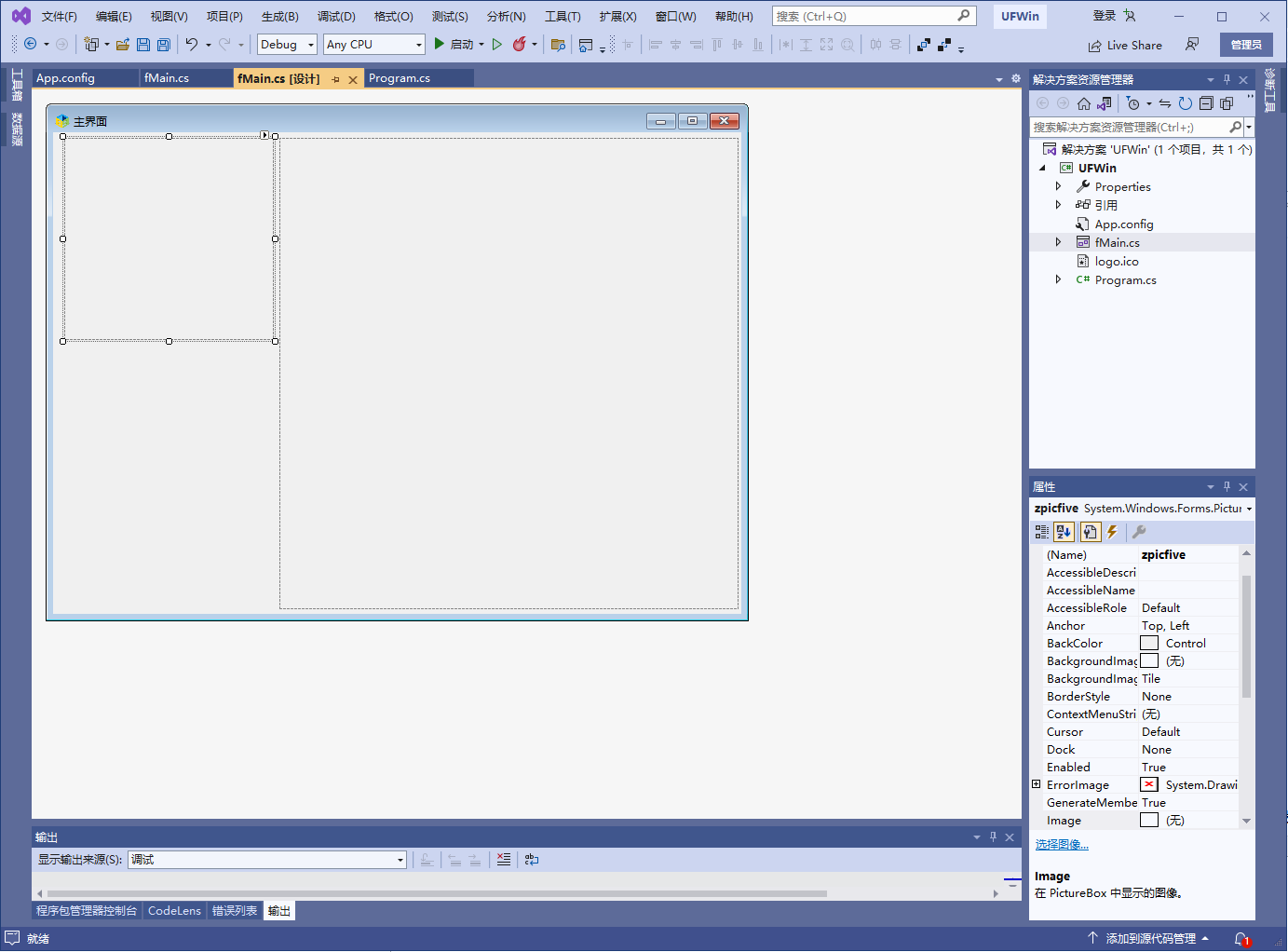Image resolution: width=1288 pixels, height=952 pixels.
Task: Toggle alphabetical sorting in the Properties panel
Action: click(1064, 532)
